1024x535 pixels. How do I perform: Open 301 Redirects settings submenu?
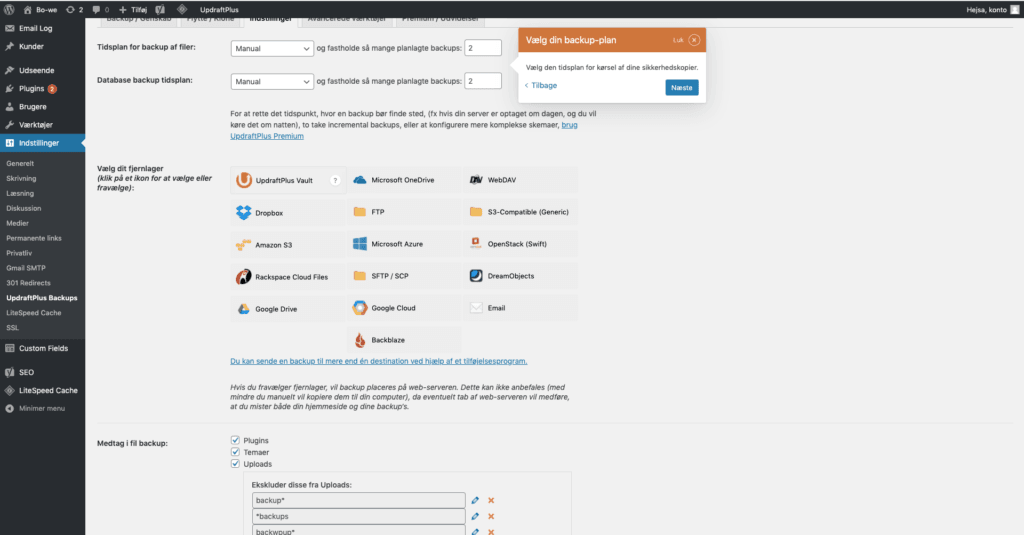point(28,283)
